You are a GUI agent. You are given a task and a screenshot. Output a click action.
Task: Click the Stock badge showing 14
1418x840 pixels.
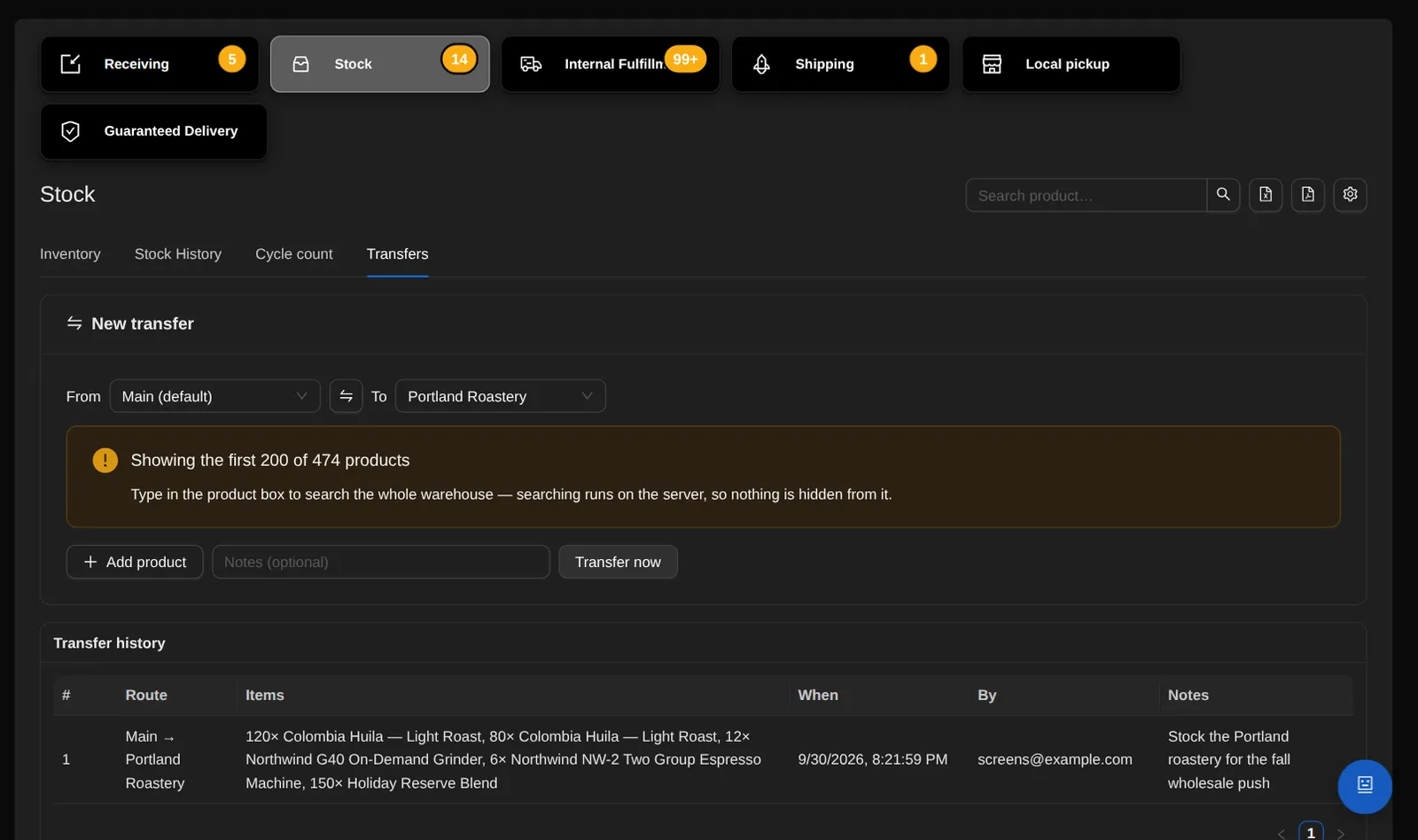click(459, 59)
